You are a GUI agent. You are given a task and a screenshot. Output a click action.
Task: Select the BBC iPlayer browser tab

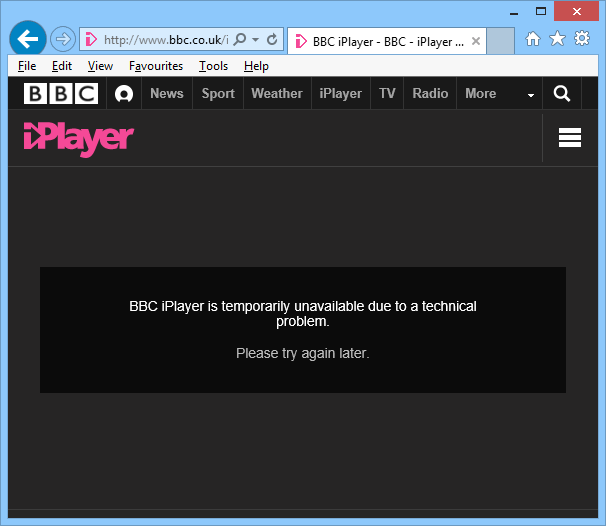pyautogui.click(x=386, y=41)
